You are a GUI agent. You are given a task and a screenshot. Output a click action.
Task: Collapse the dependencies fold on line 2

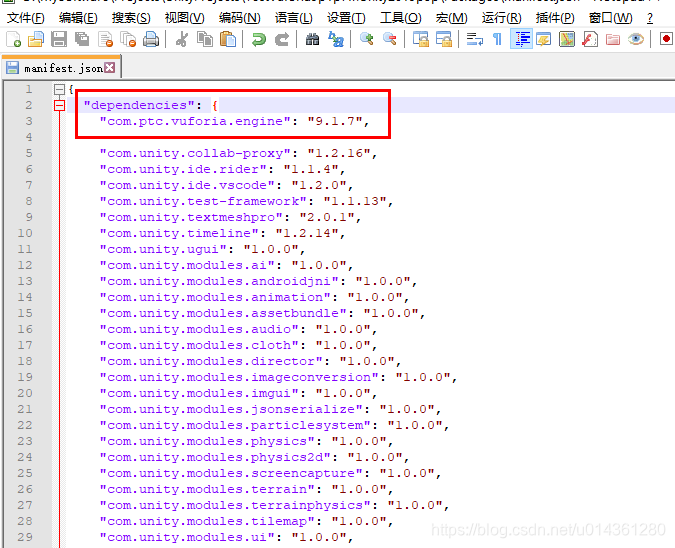coord(59,105)
